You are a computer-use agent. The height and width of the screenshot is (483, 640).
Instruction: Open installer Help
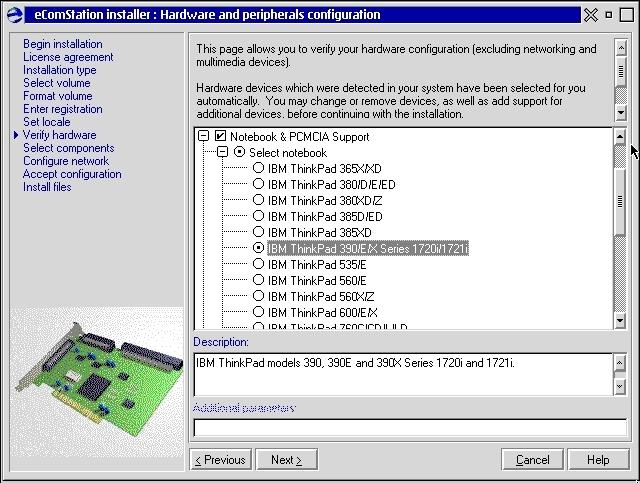point(598,460)
